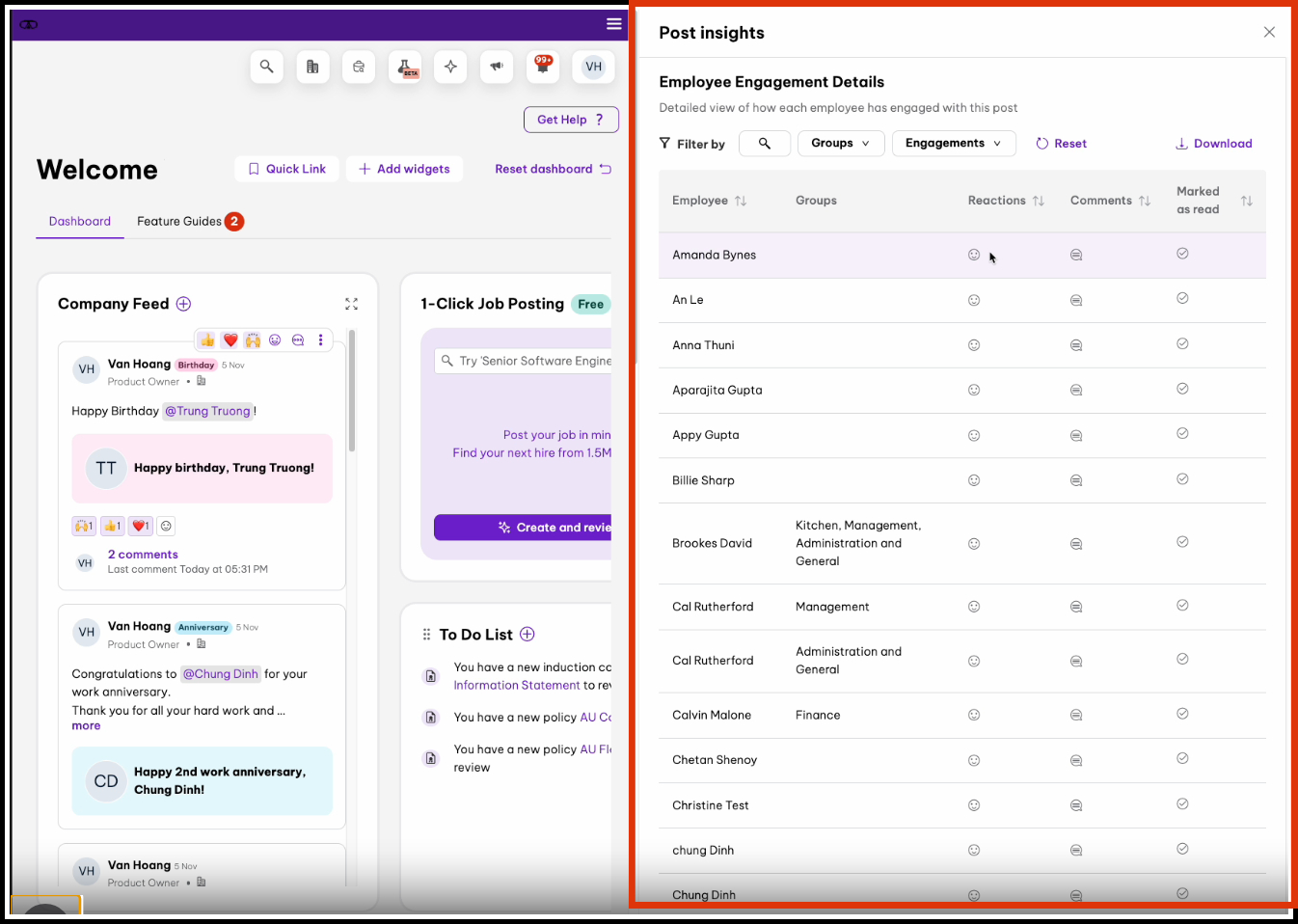This screenshot has height=924, width=1298.
Task: Expand Company Feed to full screen
Action: 351,304
